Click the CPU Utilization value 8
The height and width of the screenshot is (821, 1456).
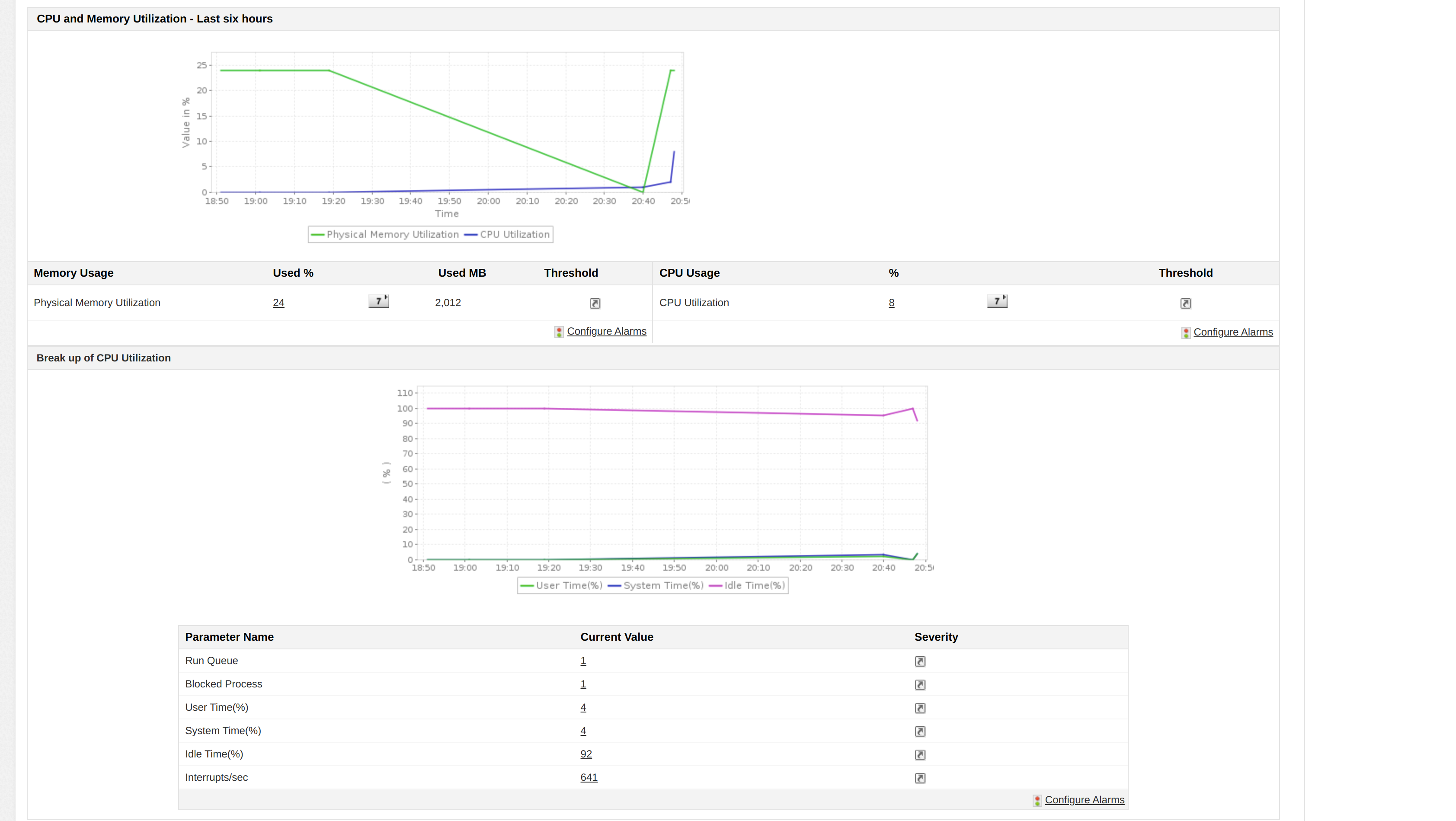(x=891, y=303)
